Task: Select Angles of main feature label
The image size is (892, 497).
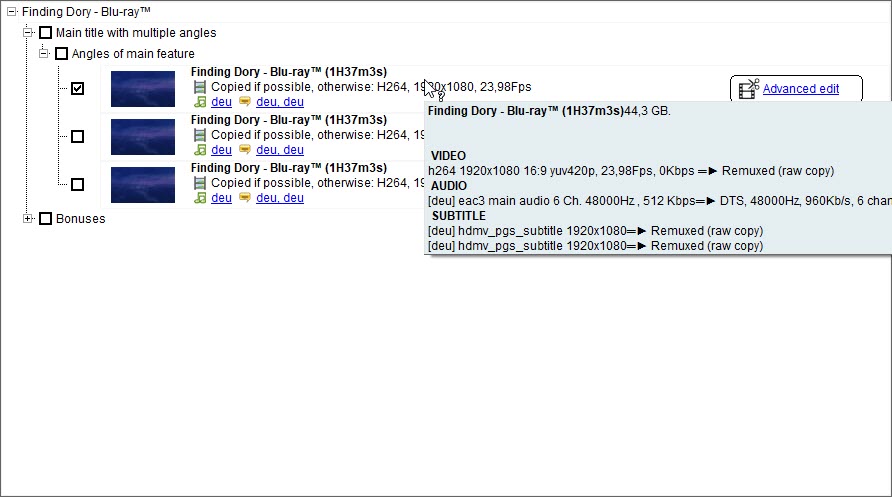Action: point(133,54)
